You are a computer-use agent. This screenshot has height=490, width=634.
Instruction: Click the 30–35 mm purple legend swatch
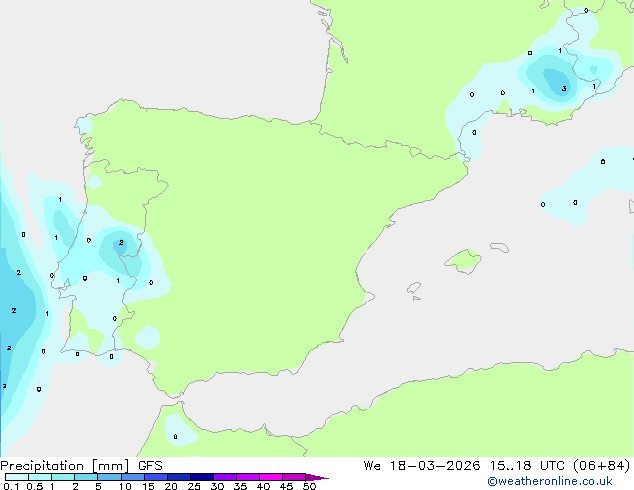tap(225, 477)
